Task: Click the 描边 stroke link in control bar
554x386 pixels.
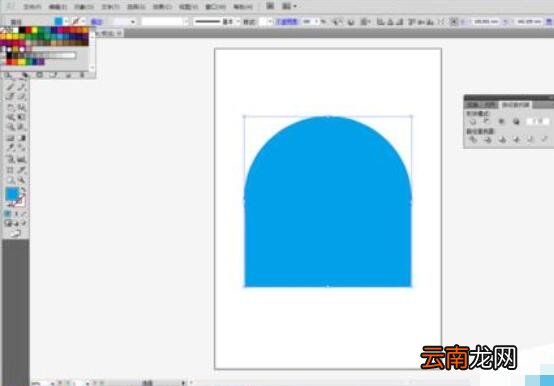Action: (x=96, y=22)
